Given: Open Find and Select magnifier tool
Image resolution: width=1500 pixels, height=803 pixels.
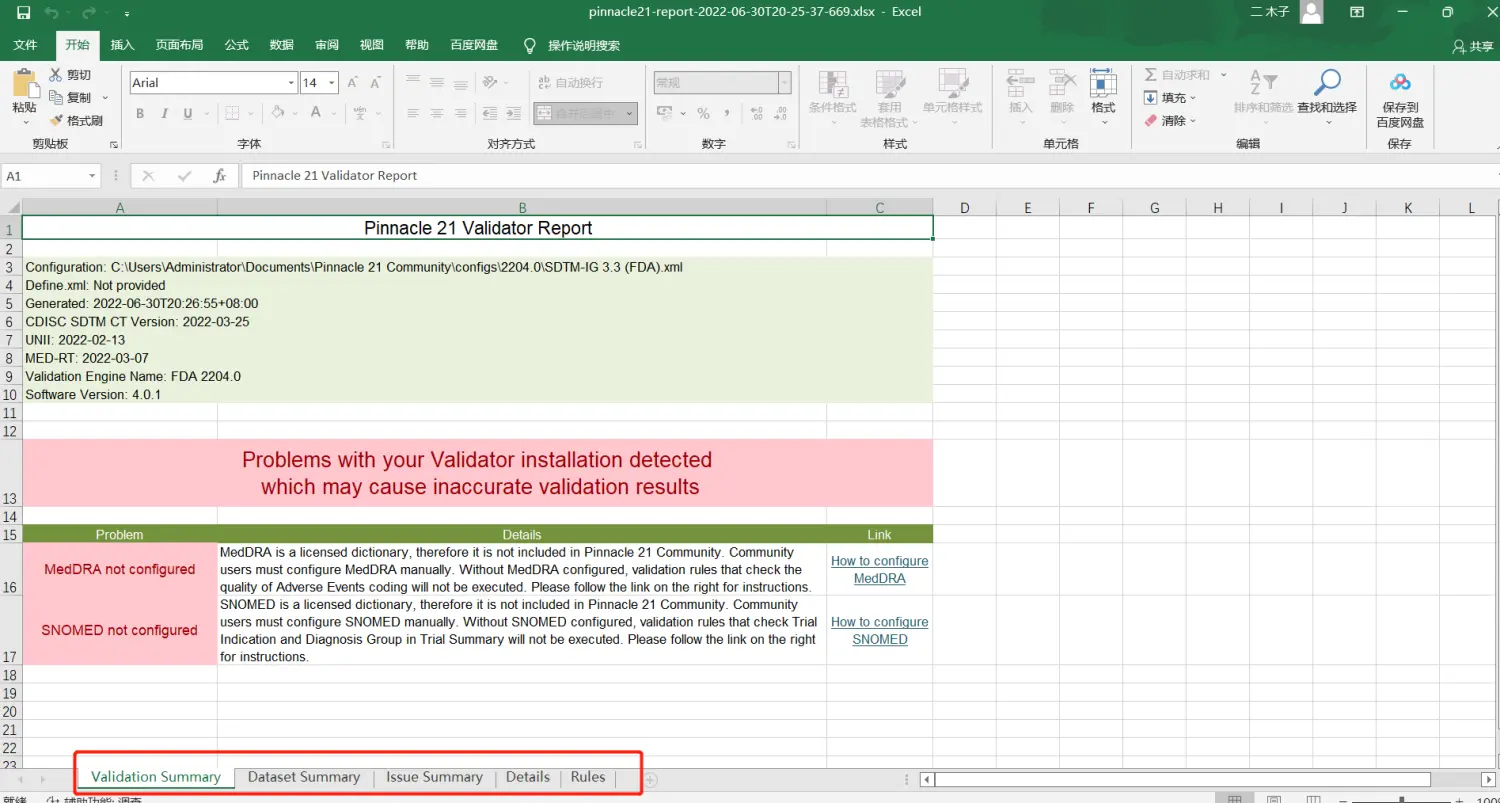Looking at the screenshot, I should [x=1327, y=84].
